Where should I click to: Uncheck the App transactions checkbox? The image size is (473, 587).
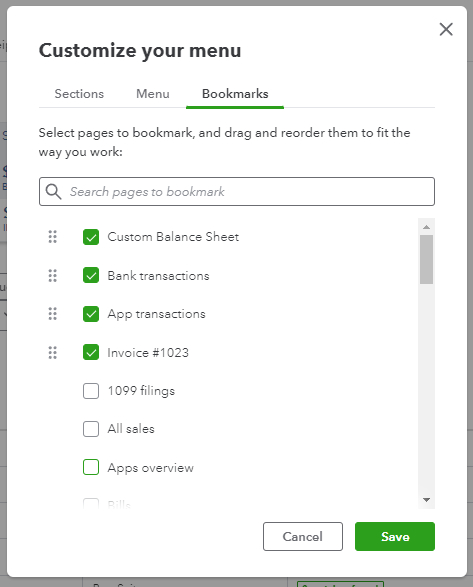coord(91,314)
